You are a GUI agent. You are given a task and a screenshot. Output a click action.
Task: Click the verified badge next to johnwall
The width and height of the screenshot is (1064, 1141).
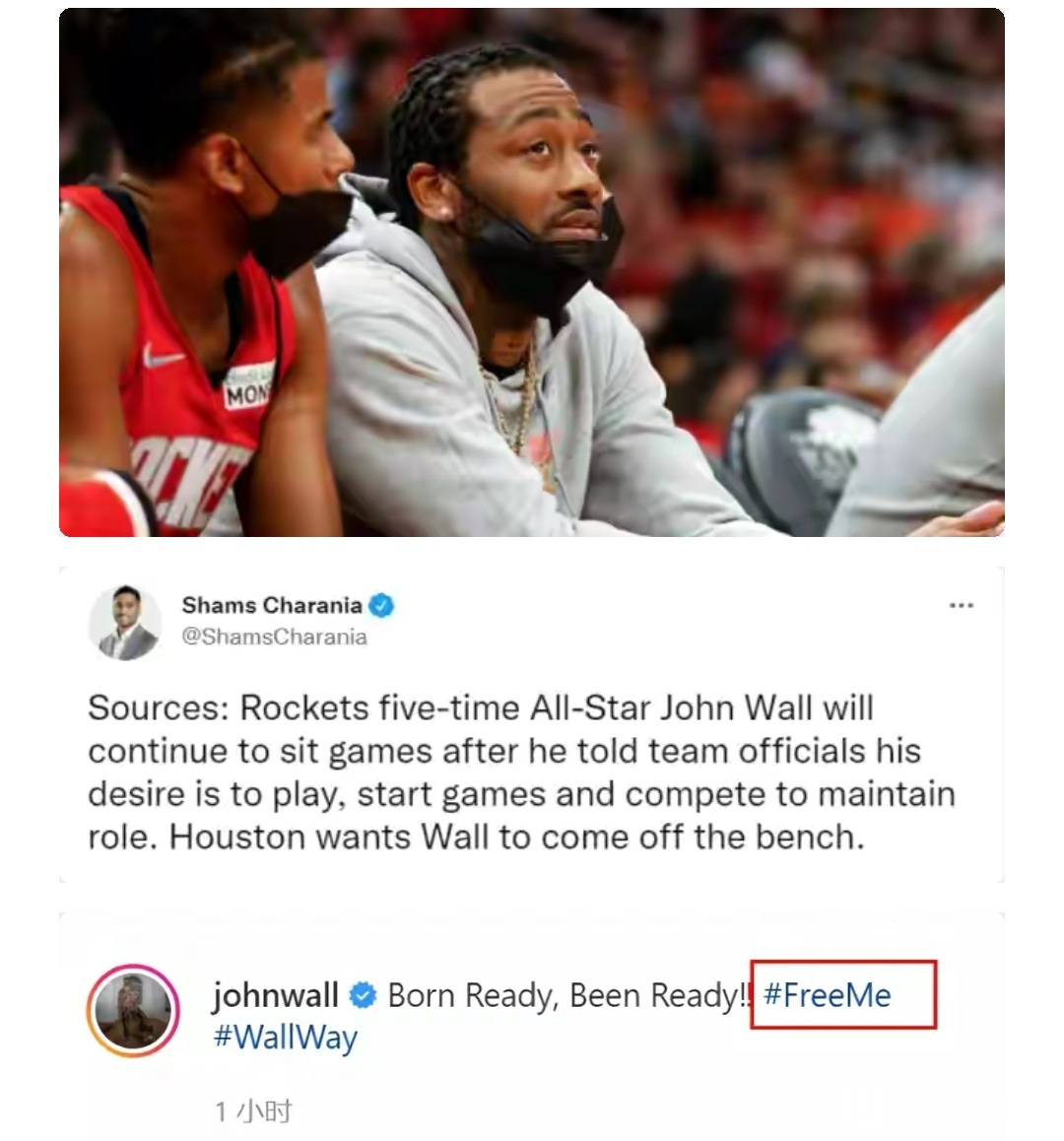pos(364,995)
